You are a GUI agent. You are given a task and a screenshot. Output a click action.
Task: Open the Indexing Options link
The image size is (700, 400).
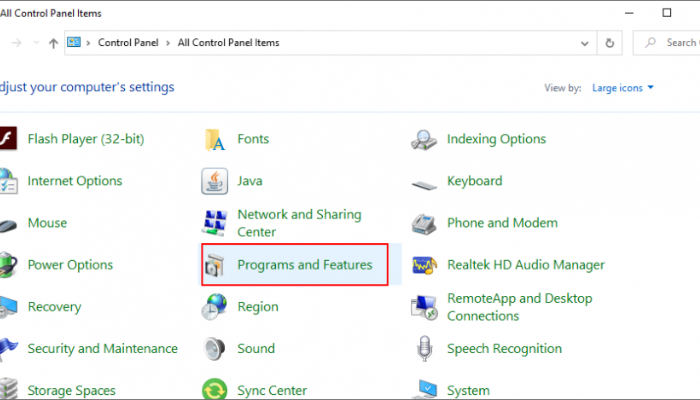496,139
